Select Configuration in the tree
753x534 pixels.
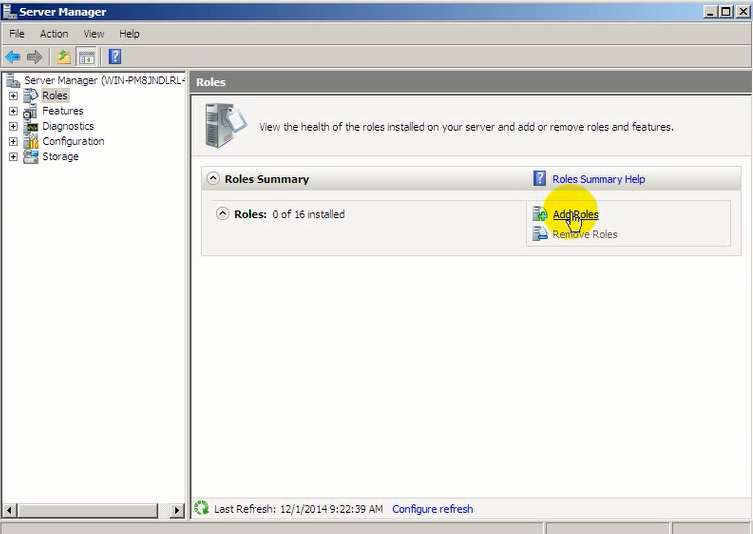(x=73, y=141)
